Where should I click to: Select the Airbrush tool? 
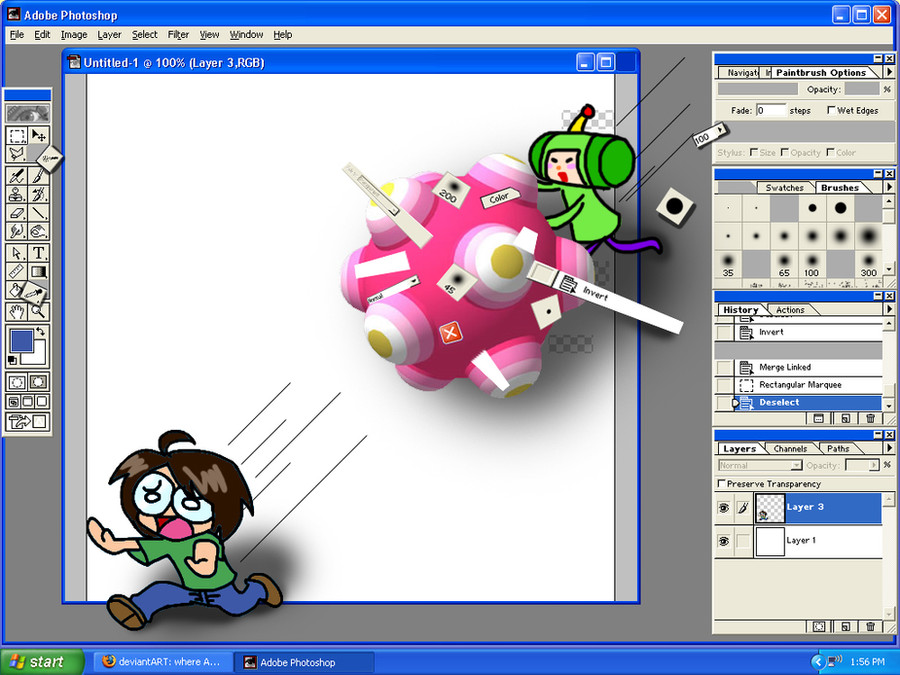17,175
